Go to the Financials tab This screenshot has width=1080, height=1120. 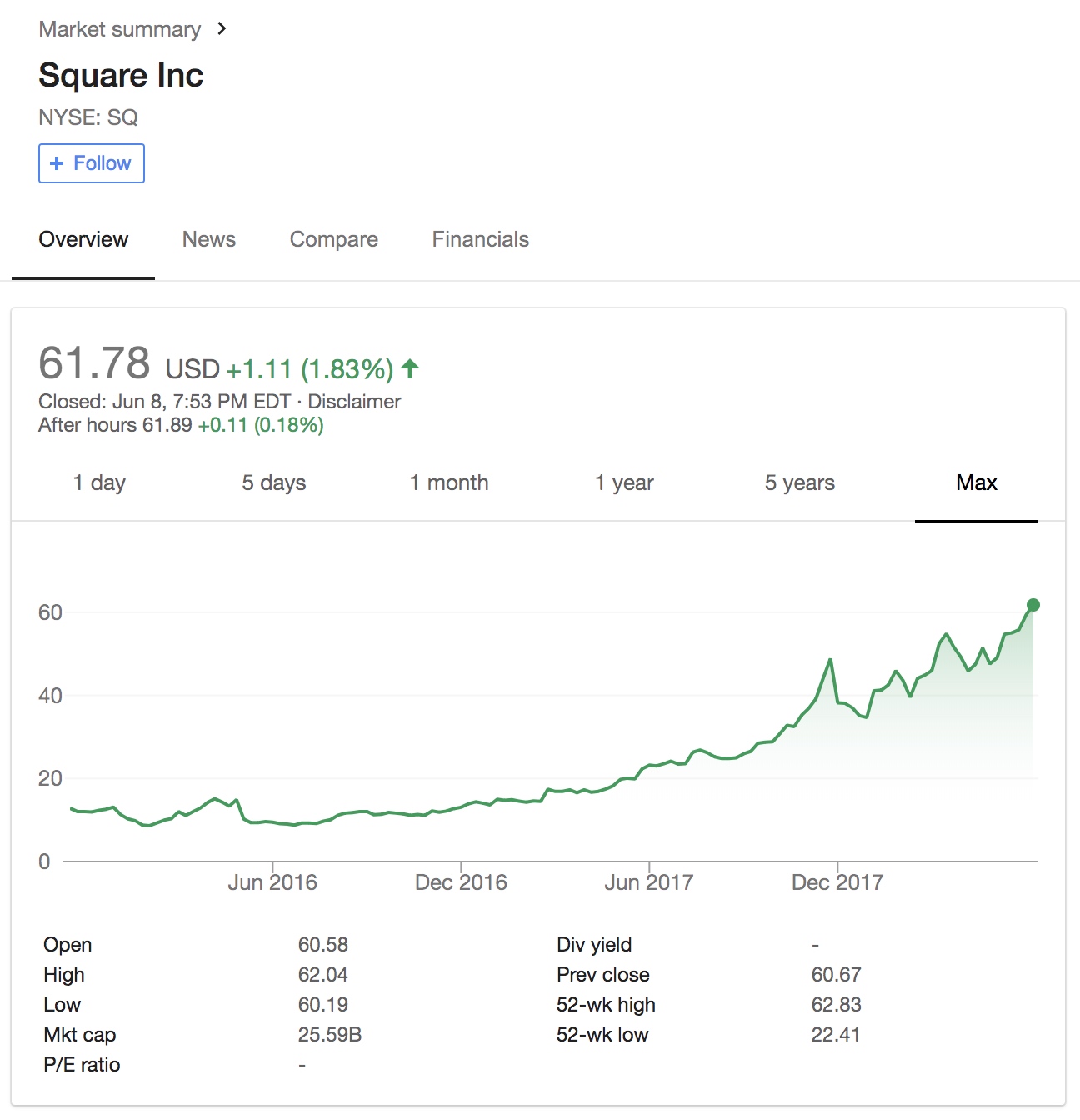point(480,239)
